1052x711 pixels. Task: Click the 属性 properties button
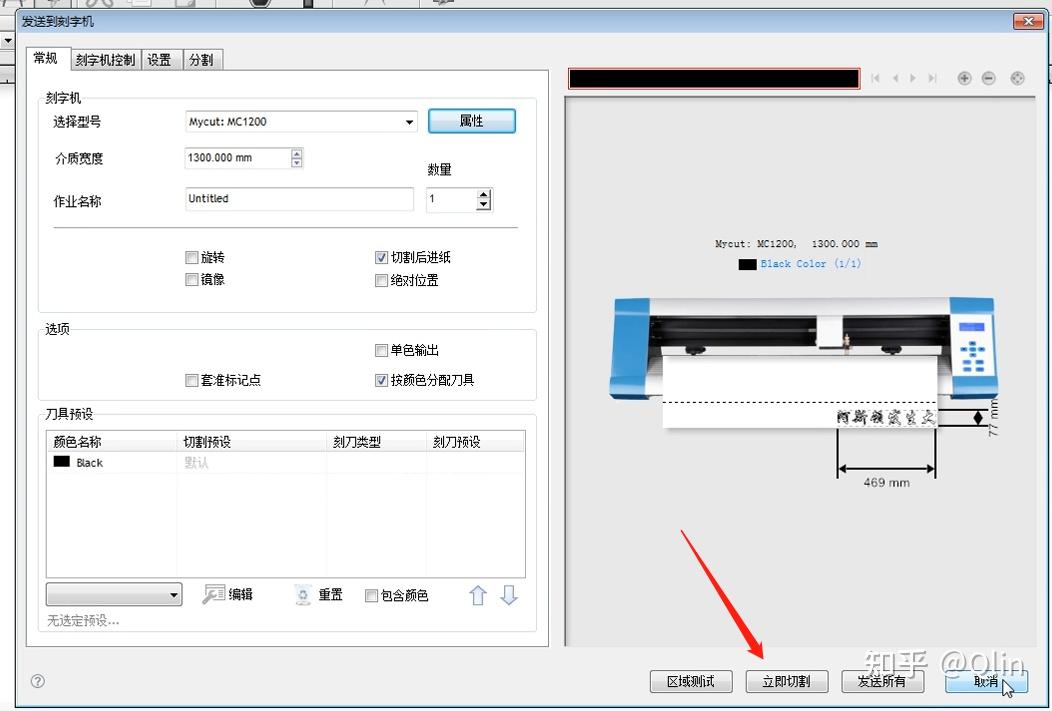(x=471, y=121)
